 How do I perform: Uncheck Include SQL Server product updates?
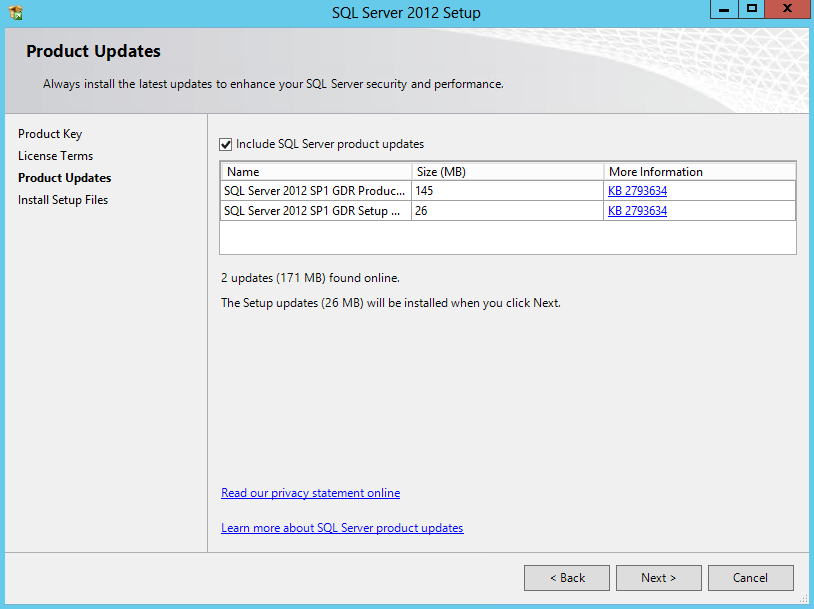point(226,144)
